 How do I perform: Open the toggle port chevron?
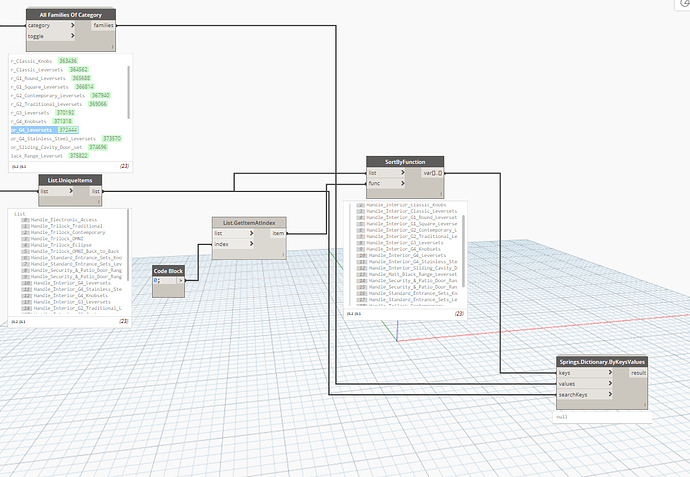click(73, 36)
